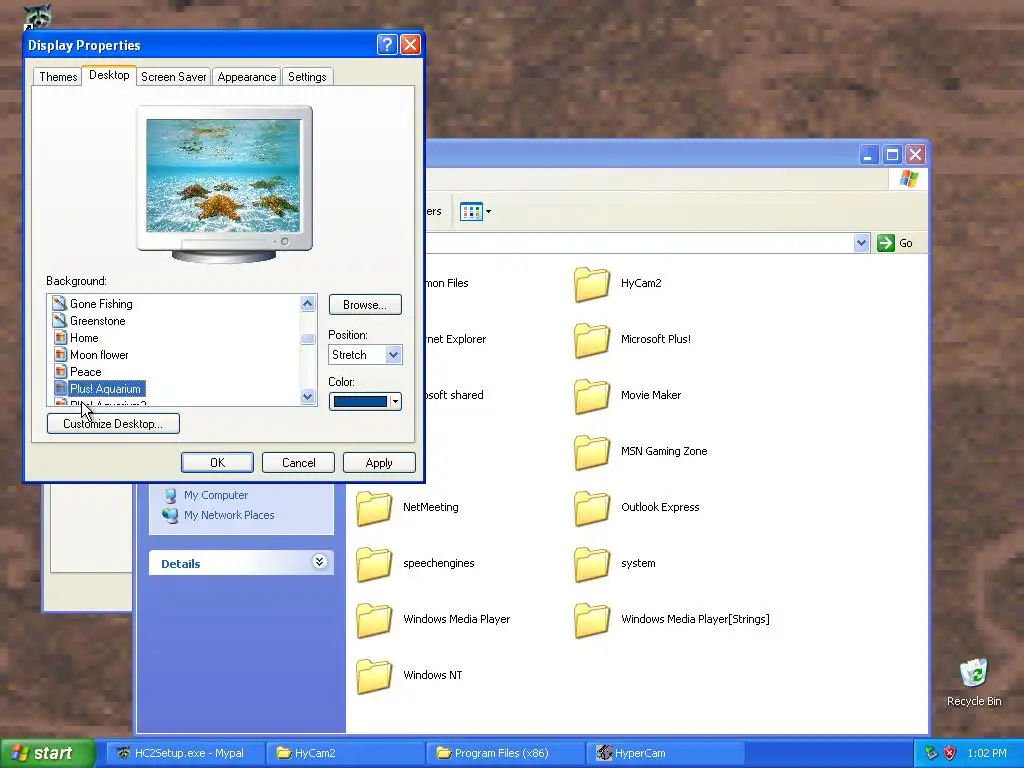This screenshot has width=1024, height=768.
Task: Switch to HC2Setup.exe - Mypal taskbar item
Action: point(183,753)
